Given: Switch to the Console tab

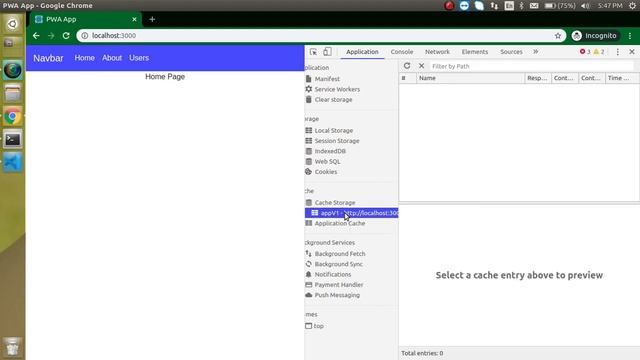Looking at the screenshot, I should coord(402,52).
